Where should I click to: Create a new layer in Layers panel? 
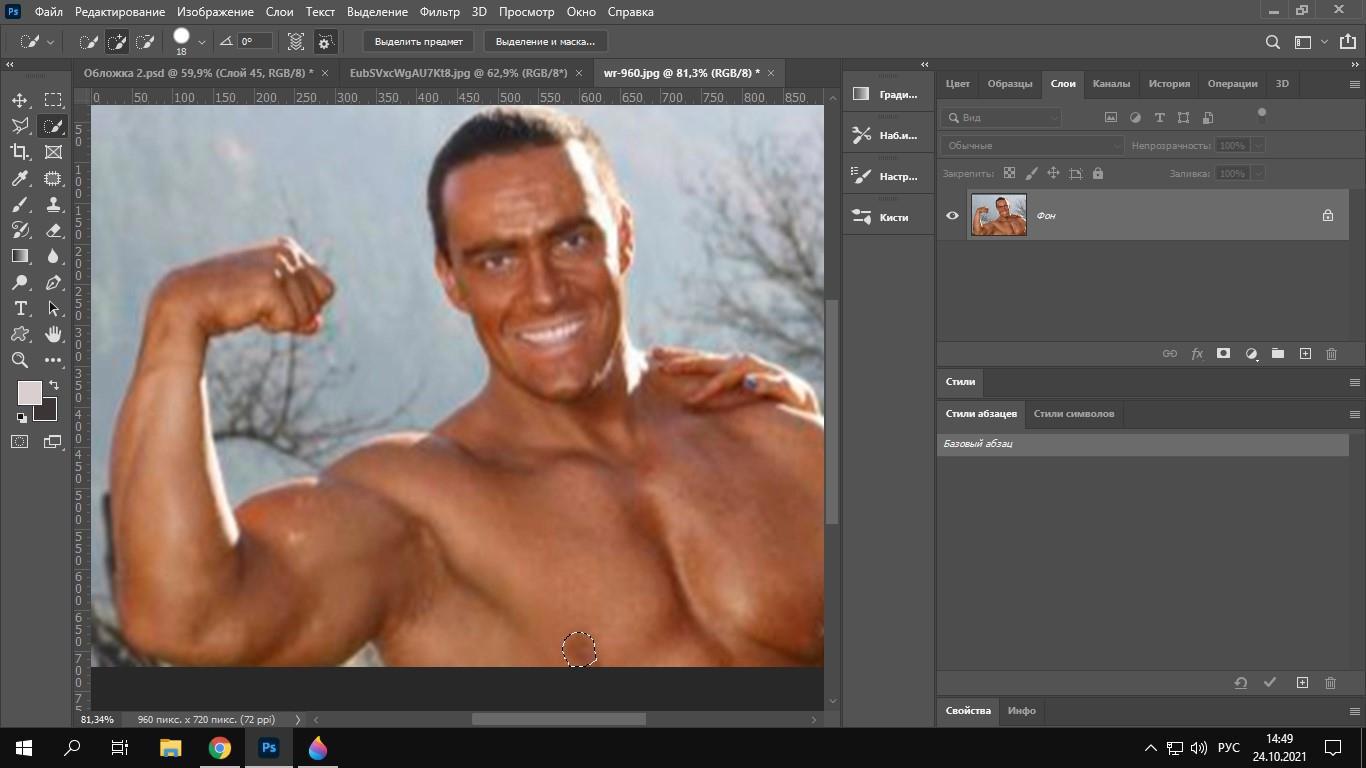[x=1305, y=354]
